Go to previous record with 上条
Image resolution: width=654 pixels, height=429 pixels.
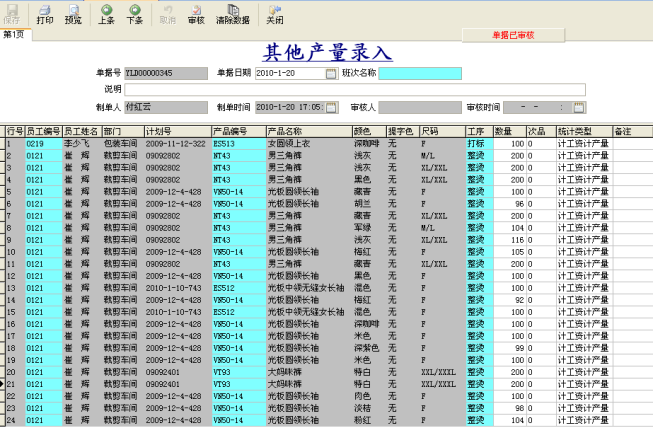[x=106, y=14]
